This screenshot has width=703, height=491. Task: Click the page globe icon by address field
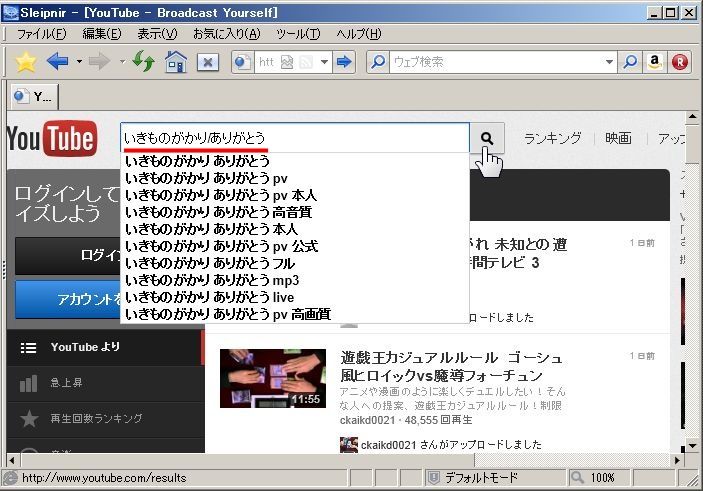point(243,62)
